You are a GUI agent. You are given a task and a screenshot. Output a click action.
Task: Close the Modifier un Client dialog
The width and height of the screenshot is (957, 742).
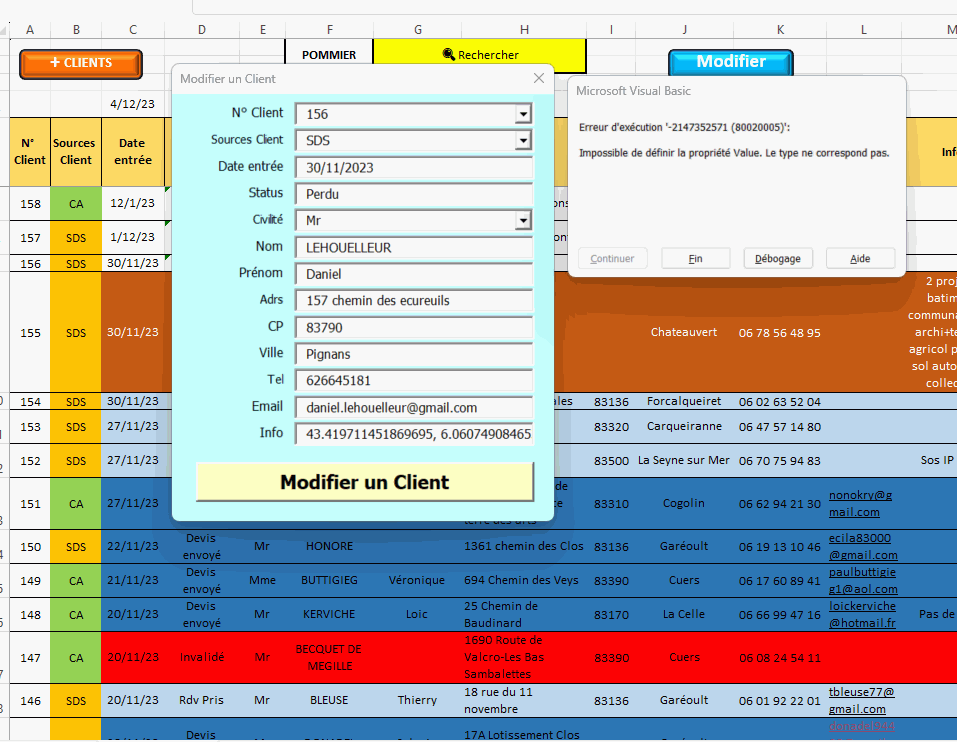[x=538, y=78]
